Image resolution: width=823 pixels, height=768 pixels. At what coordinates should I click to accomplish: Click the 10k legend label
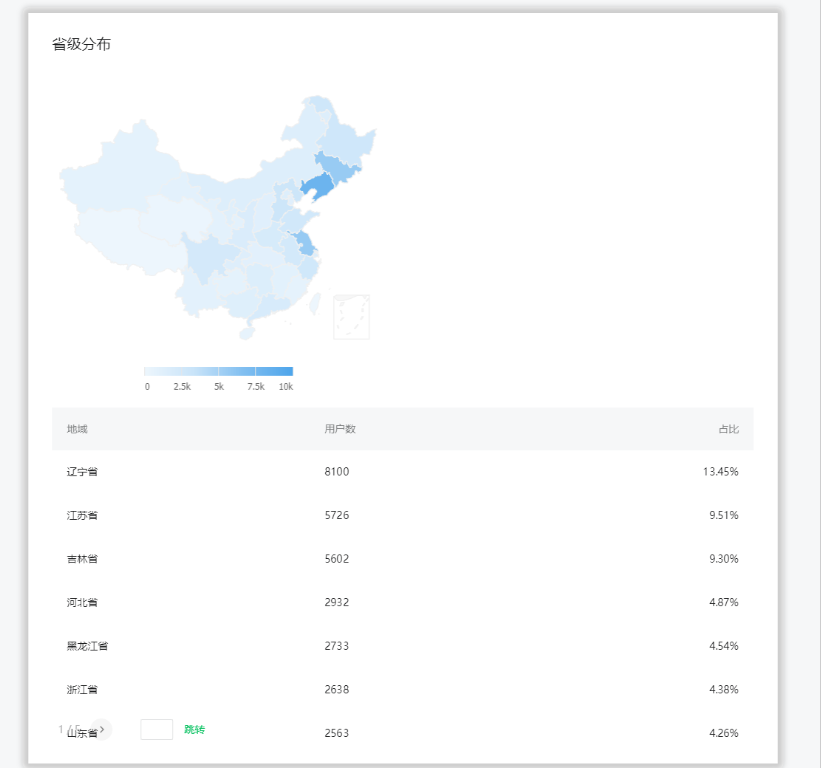[x=286, y=387]
